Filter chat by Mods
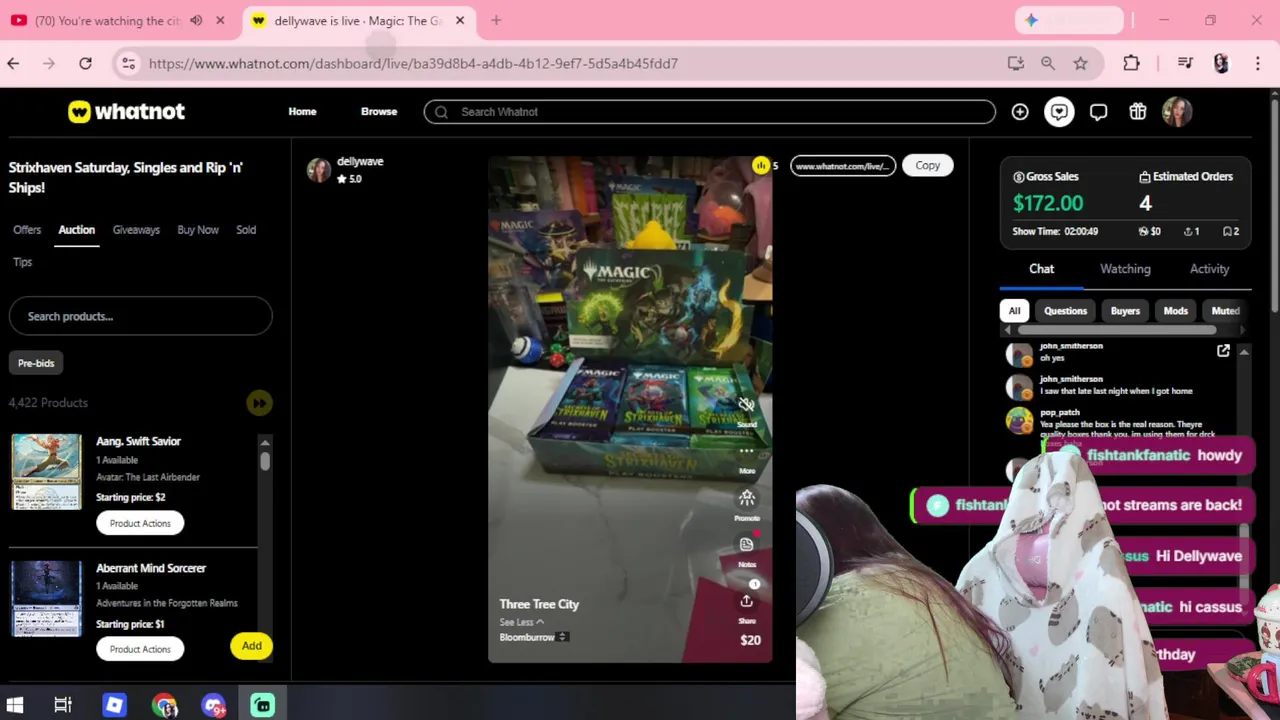The height and width of the screenshot is (720, 1280). tap(1175, 311)
